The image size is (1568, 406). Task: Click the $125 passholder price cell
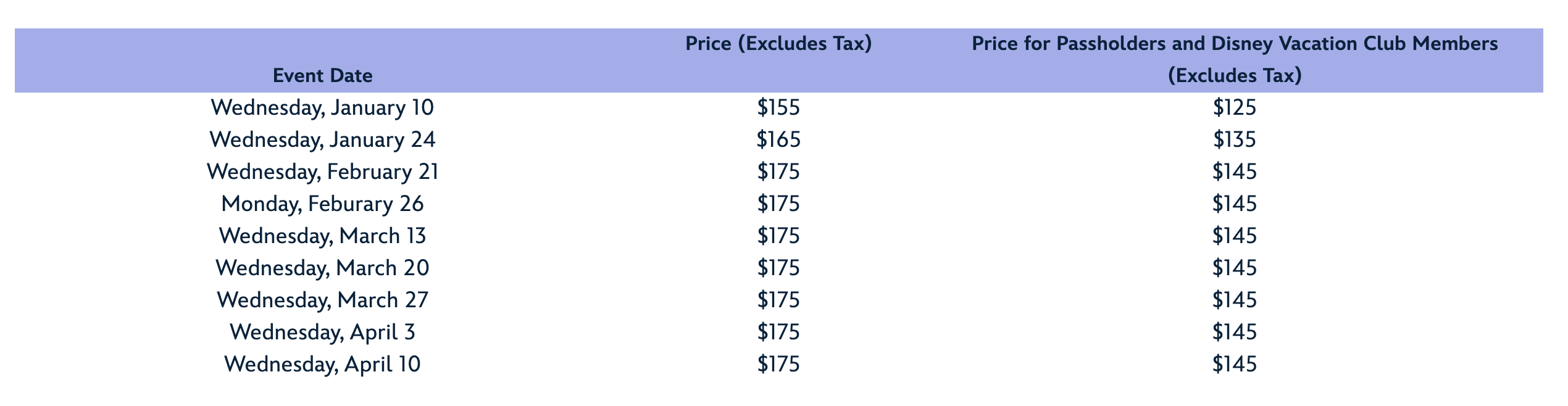click(1235, 108)
